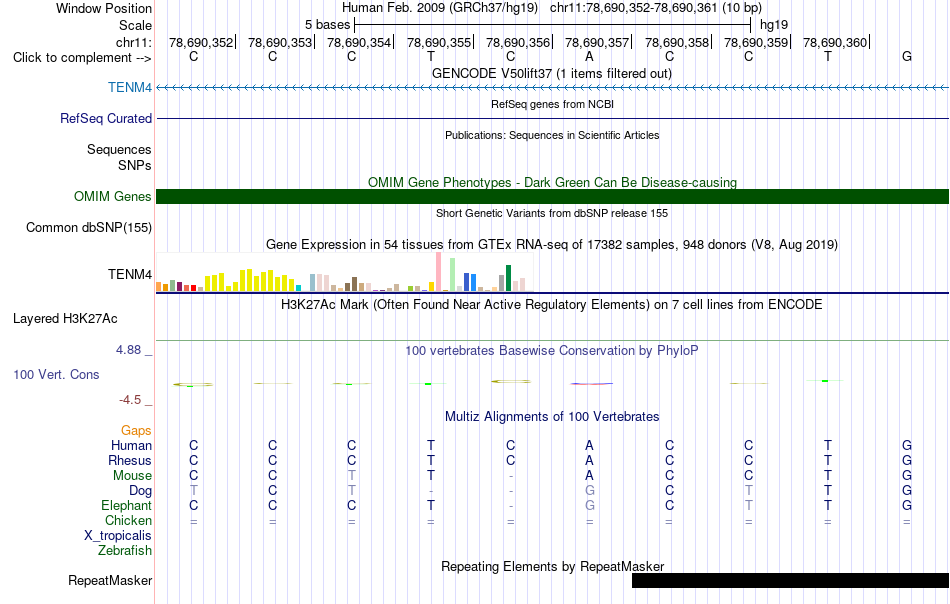950x604 pixels.
Task: Click the 'Click to complement -->' label
Action: 82,58
